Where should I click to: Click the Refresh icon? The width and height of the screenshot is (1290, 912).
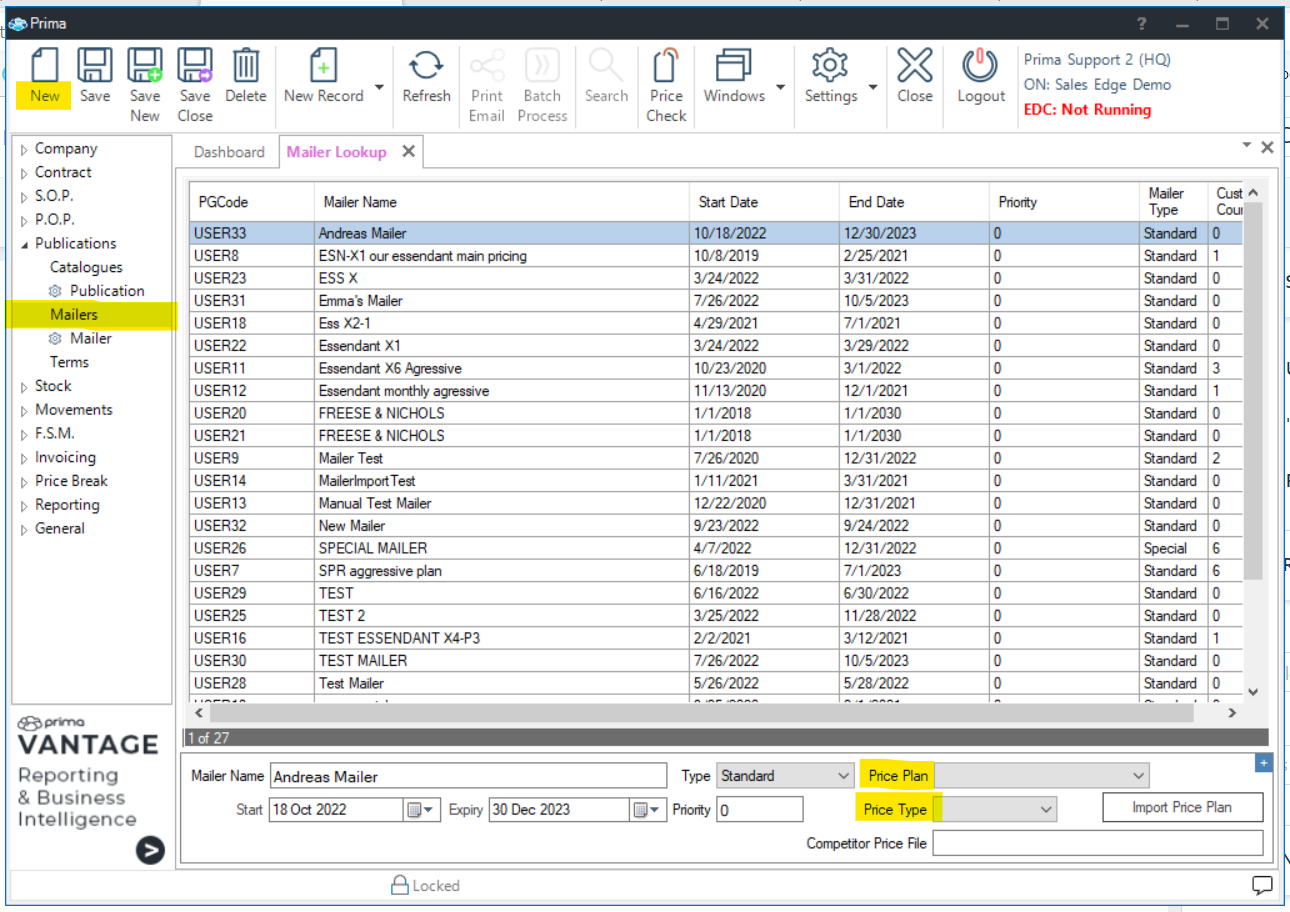426,66
